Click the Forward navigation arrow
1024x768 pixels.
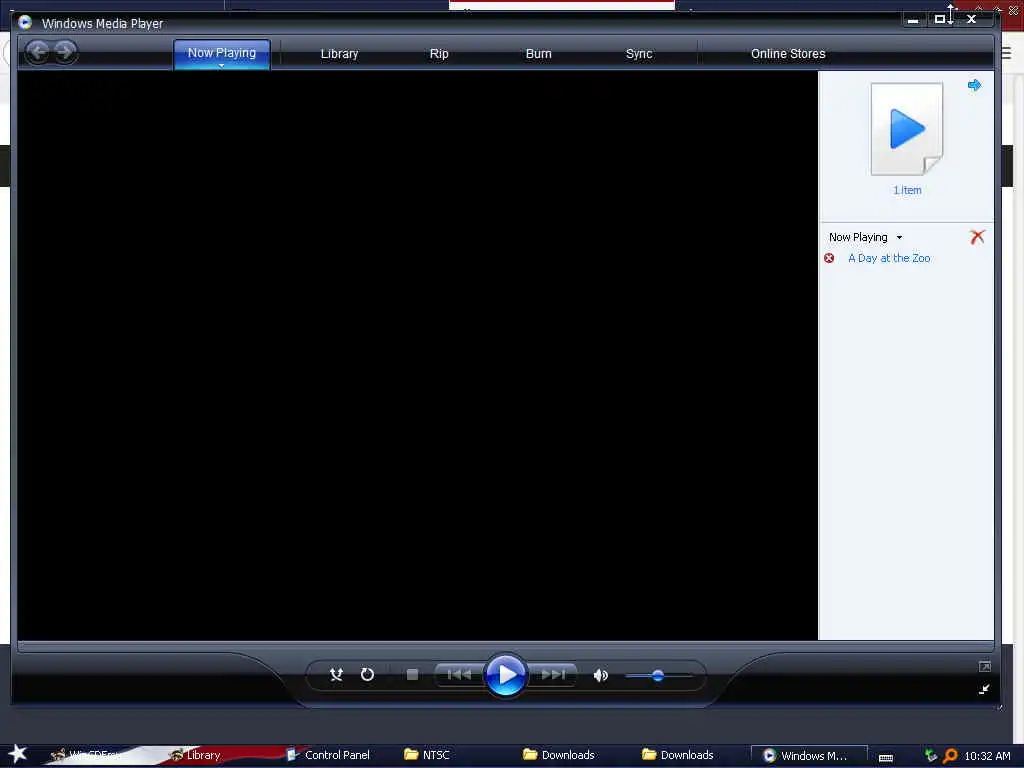point(65,52)
